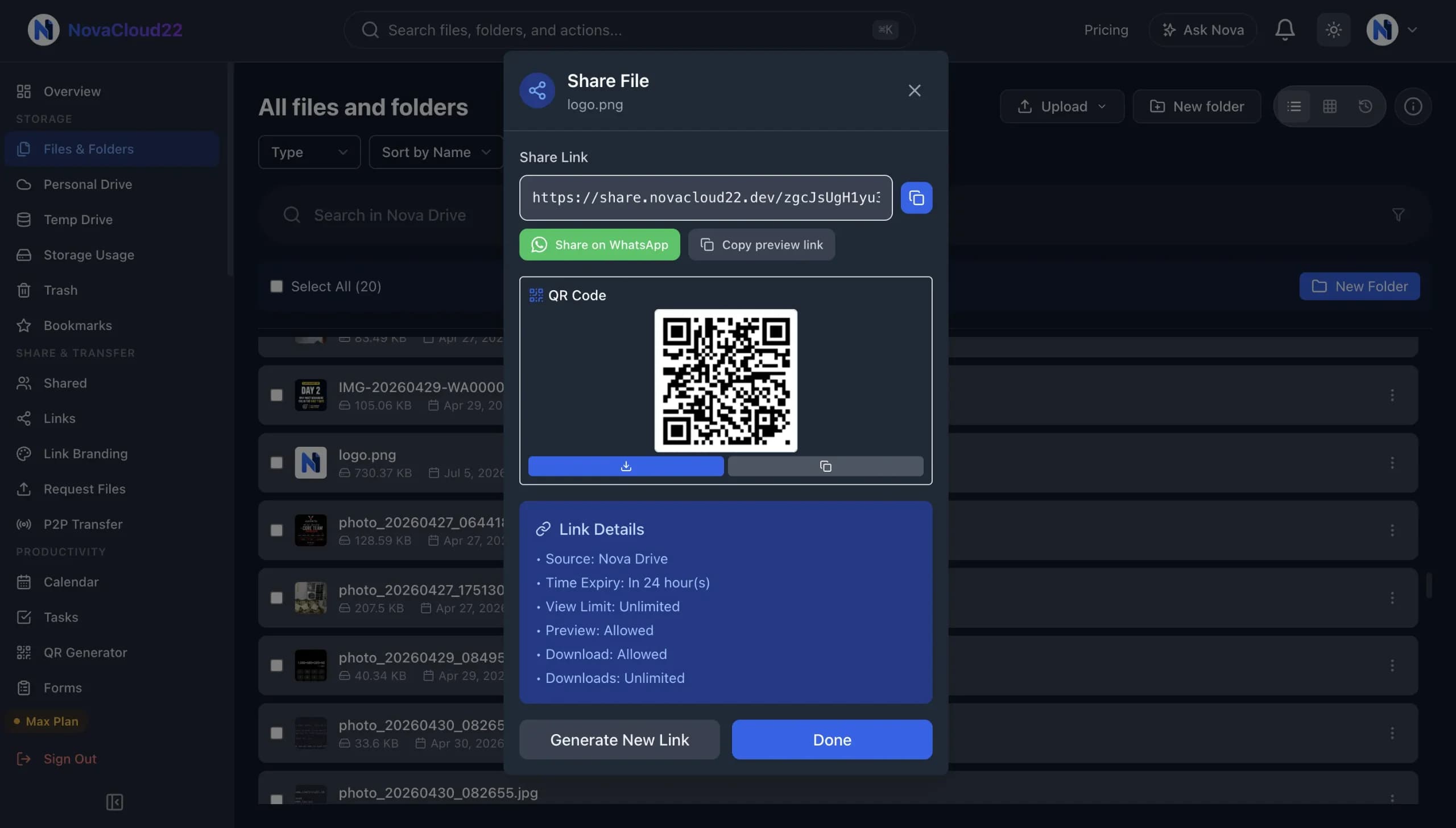The image size is (1456, 828).
Task: Go to Files & Folders
Action: point(111,149)
